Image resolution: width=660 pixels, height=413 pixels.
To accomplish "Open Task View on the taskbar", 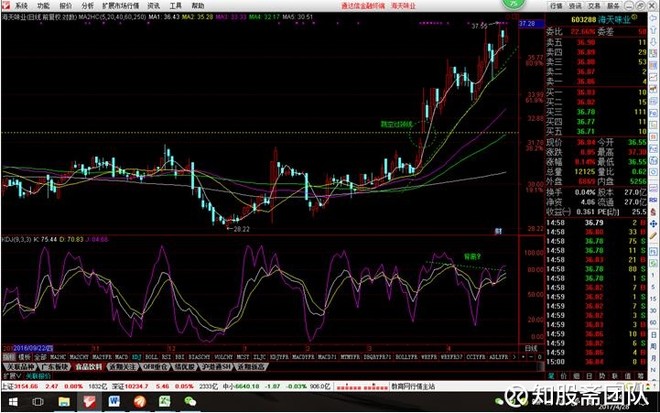I will 38,402.
